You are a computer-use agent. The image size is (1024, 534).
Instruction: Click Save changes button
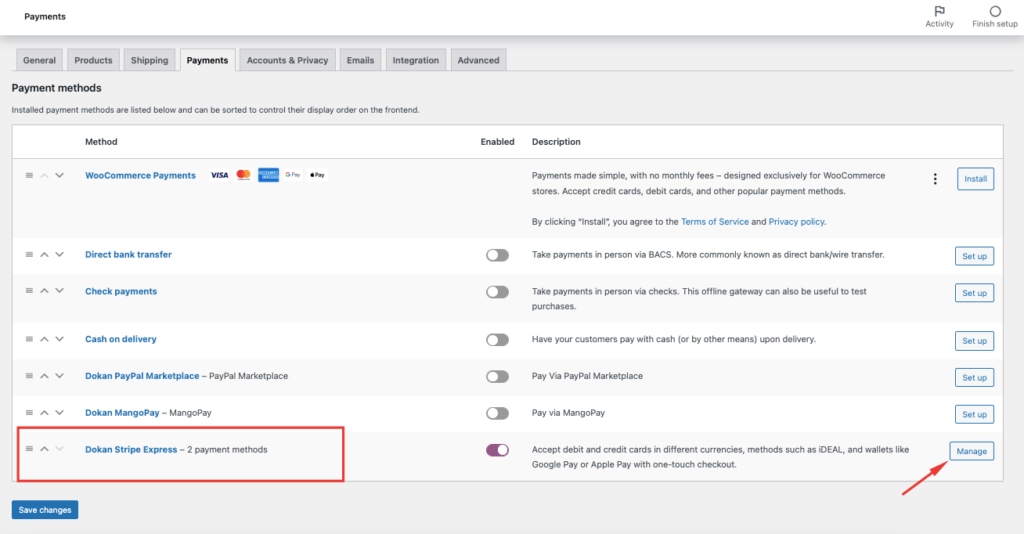pos(45,510)
